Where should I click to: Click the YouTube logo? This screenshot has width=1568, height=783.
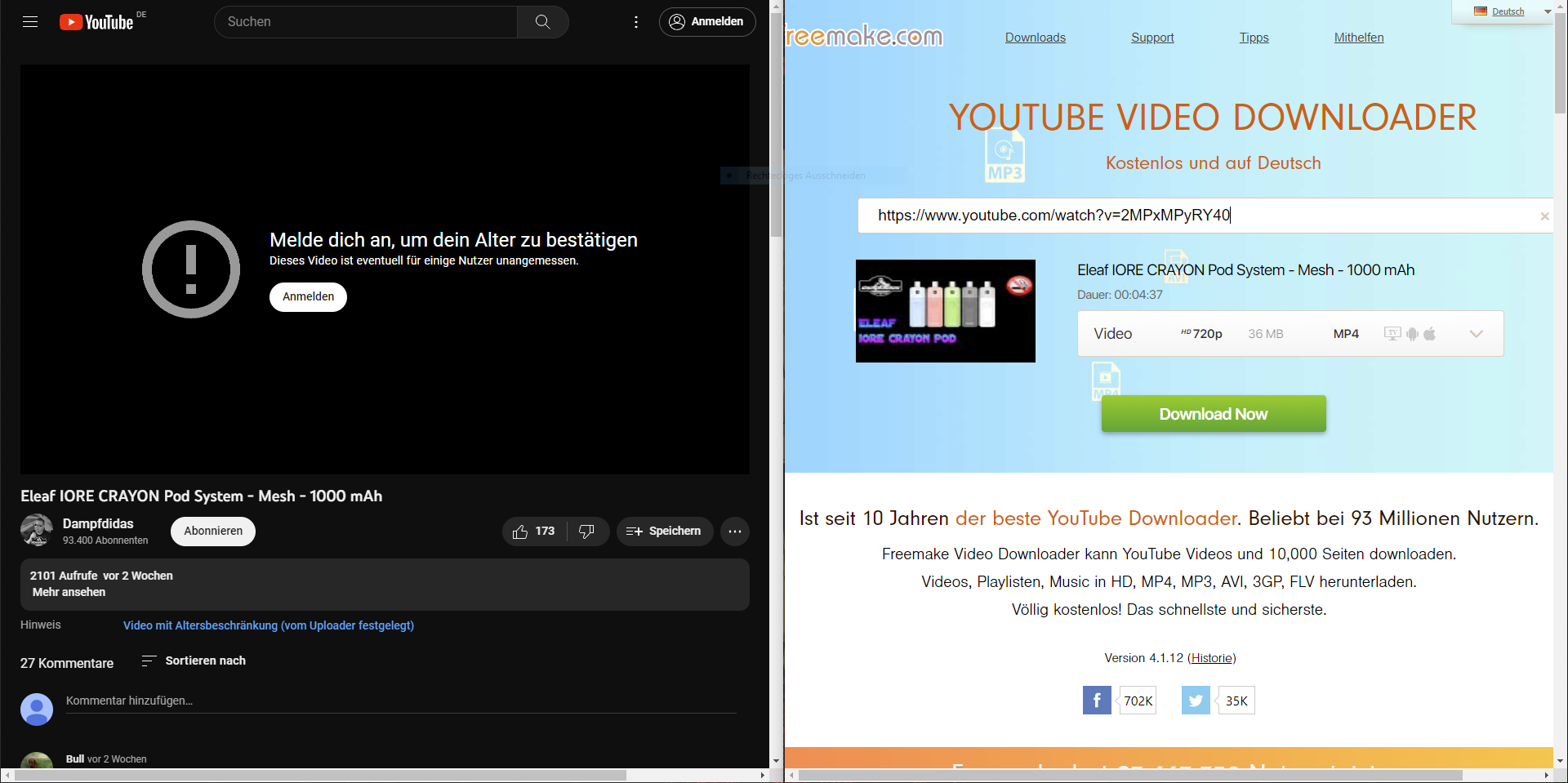[96, 22]
